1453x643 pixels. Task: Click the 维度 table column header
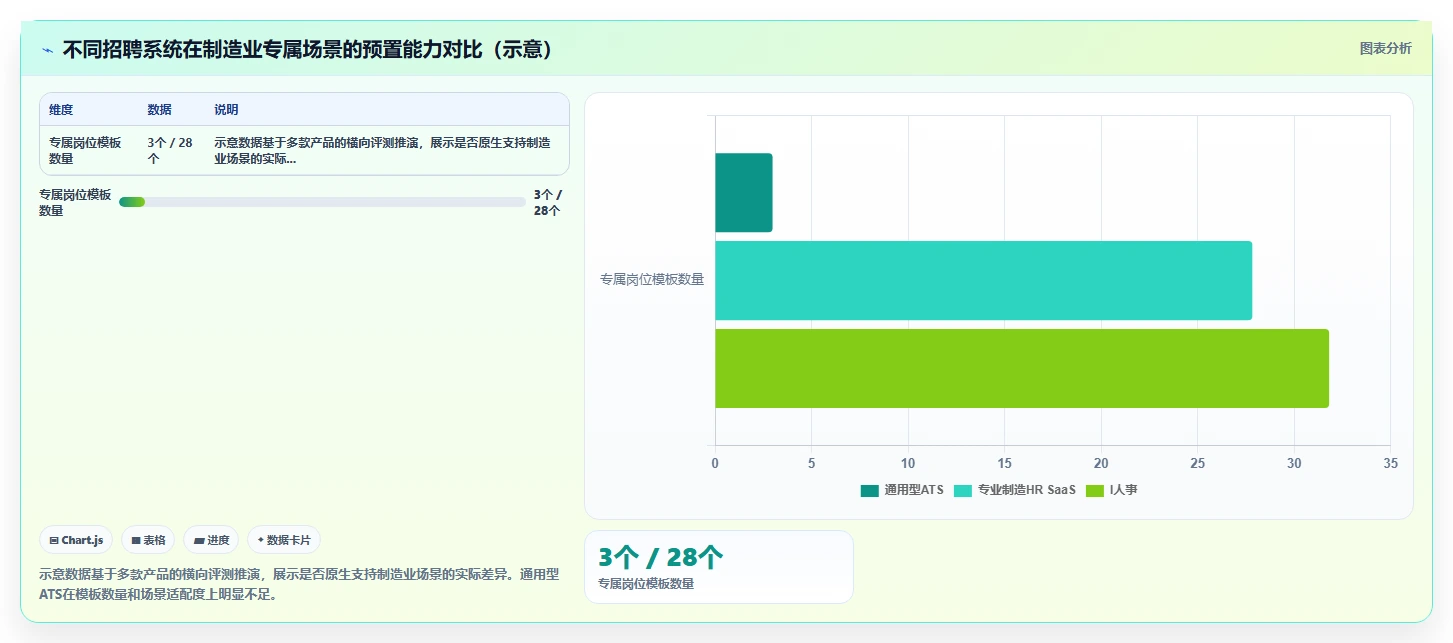point(61,110)
